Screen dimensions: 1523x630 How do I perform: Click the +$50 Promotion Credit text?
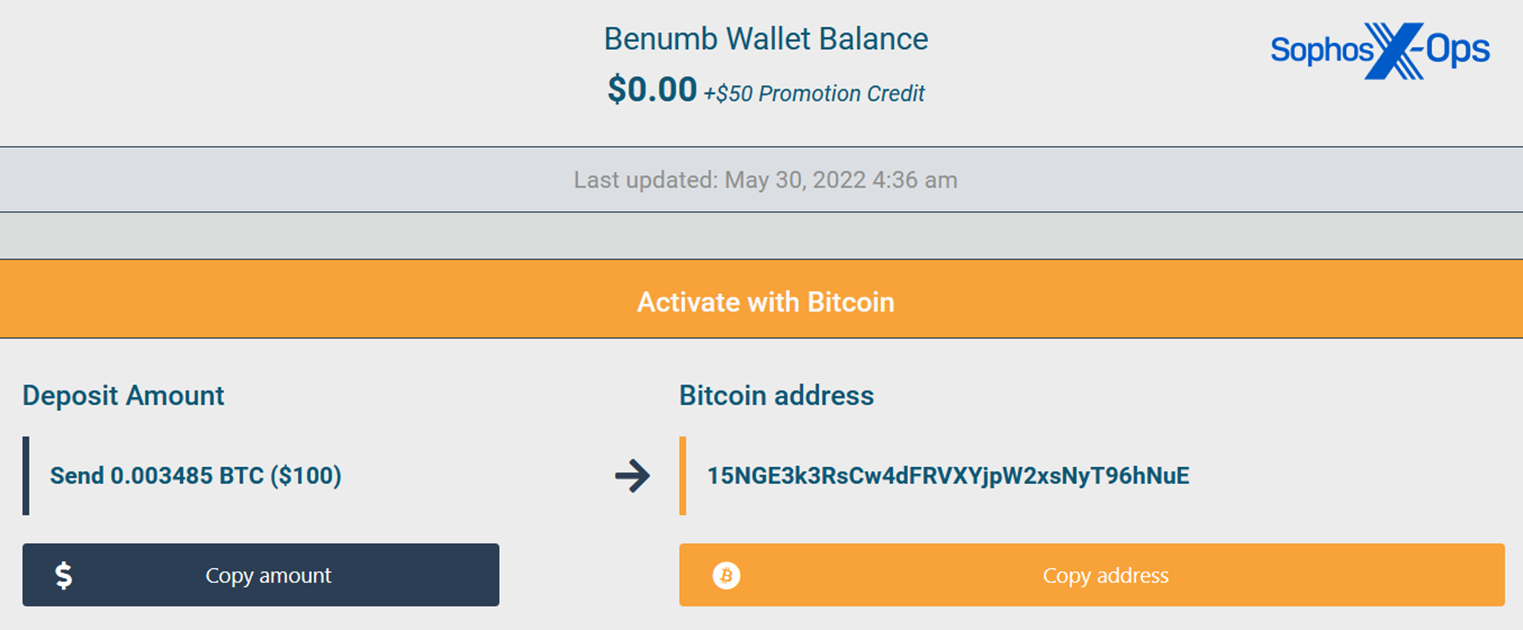tap(814, 94)
